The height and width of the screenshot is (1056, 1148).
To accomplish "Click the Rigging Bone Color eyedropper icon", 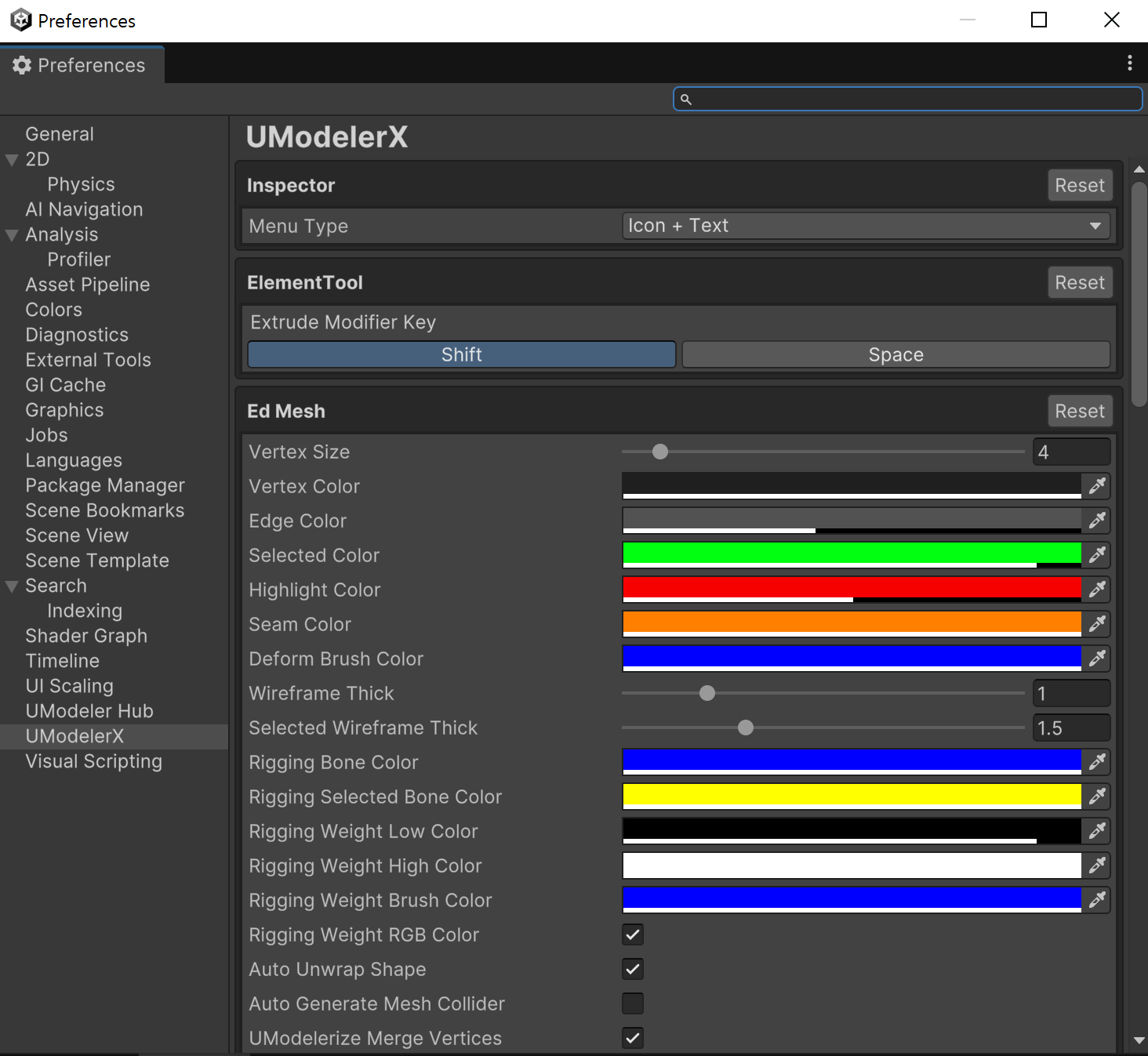I will tap(1097, 762).
